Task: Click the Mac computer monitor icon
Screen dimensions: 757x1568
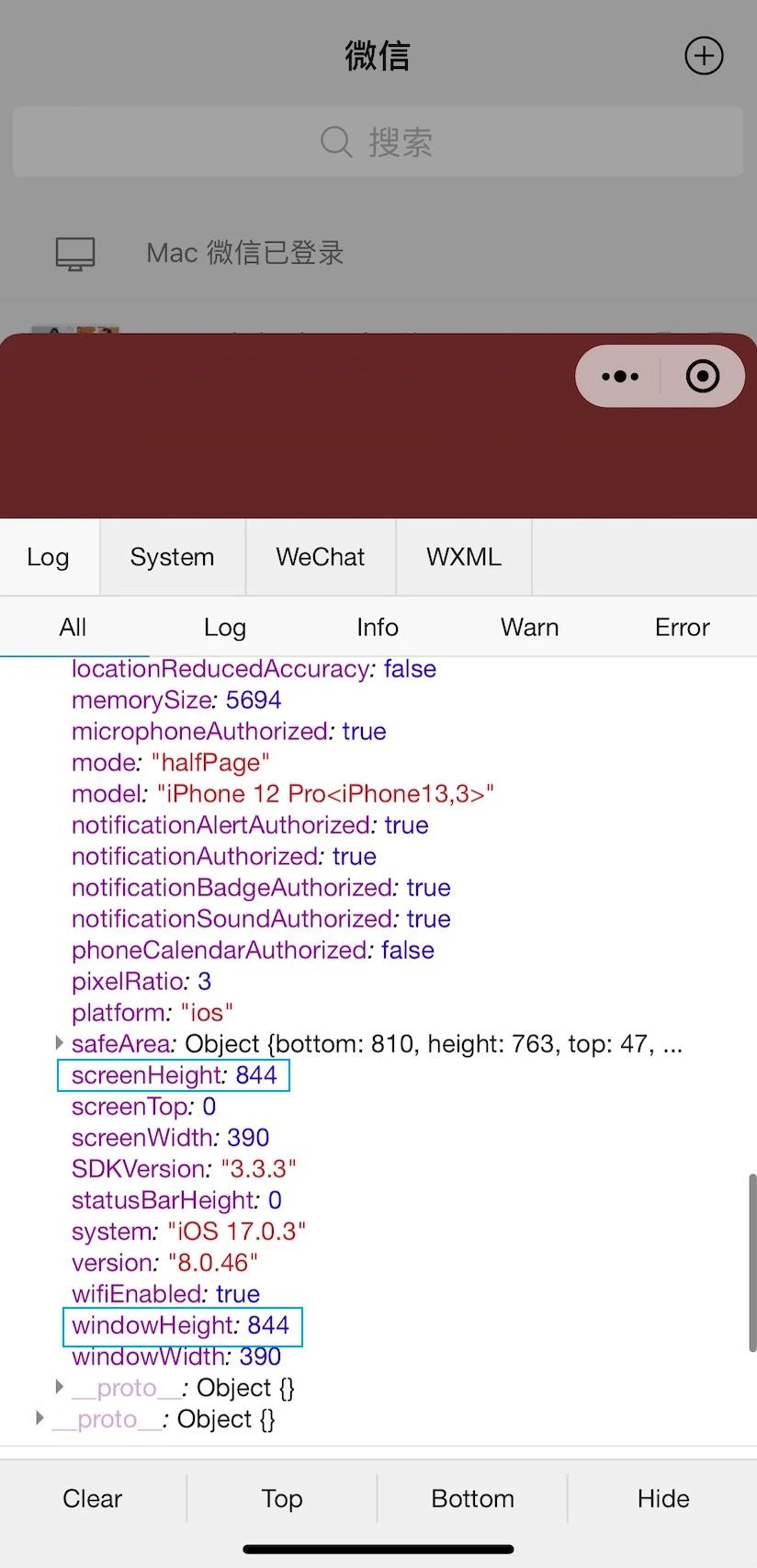Action: click(x=75, y=254)
